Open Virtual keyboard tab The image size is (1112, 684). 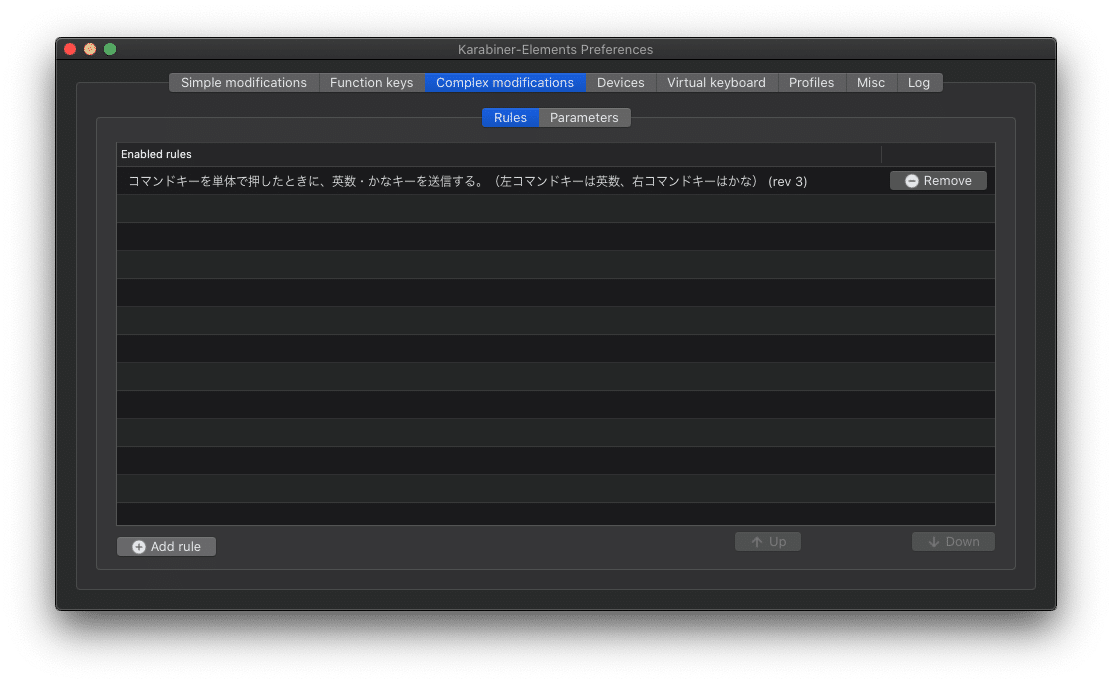(x=716, y=82)
